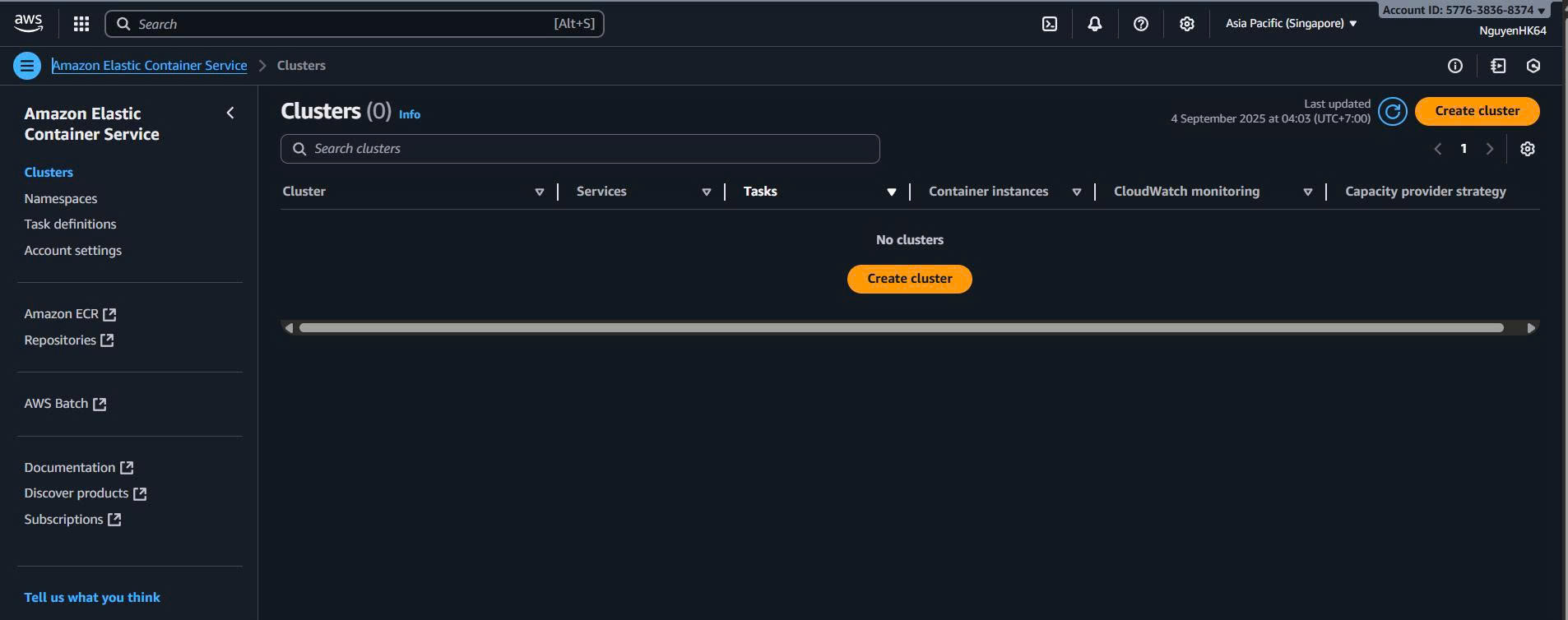This screenshot has height=620, width=1568.
Task: Sort by the Cluster column arrow
Action: point(540,192)
